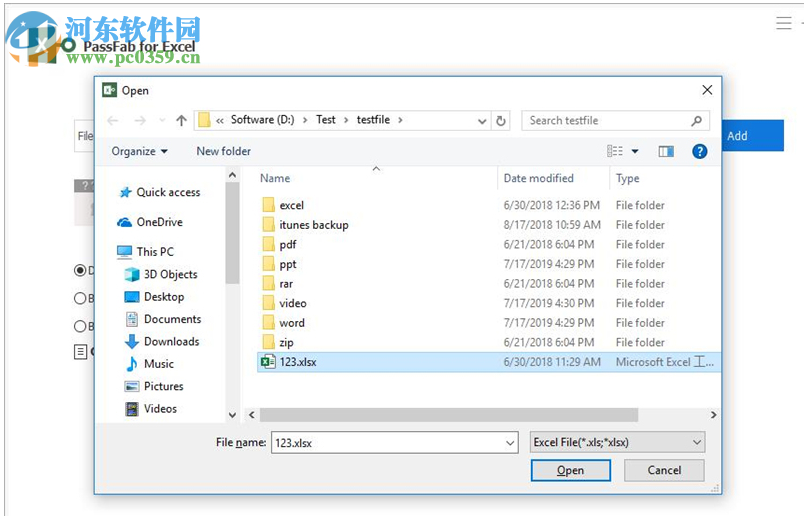Viewport: 804px width, 516px height.
Task: Select the third attack radio button in PassFab
Action: click(80, 326)
